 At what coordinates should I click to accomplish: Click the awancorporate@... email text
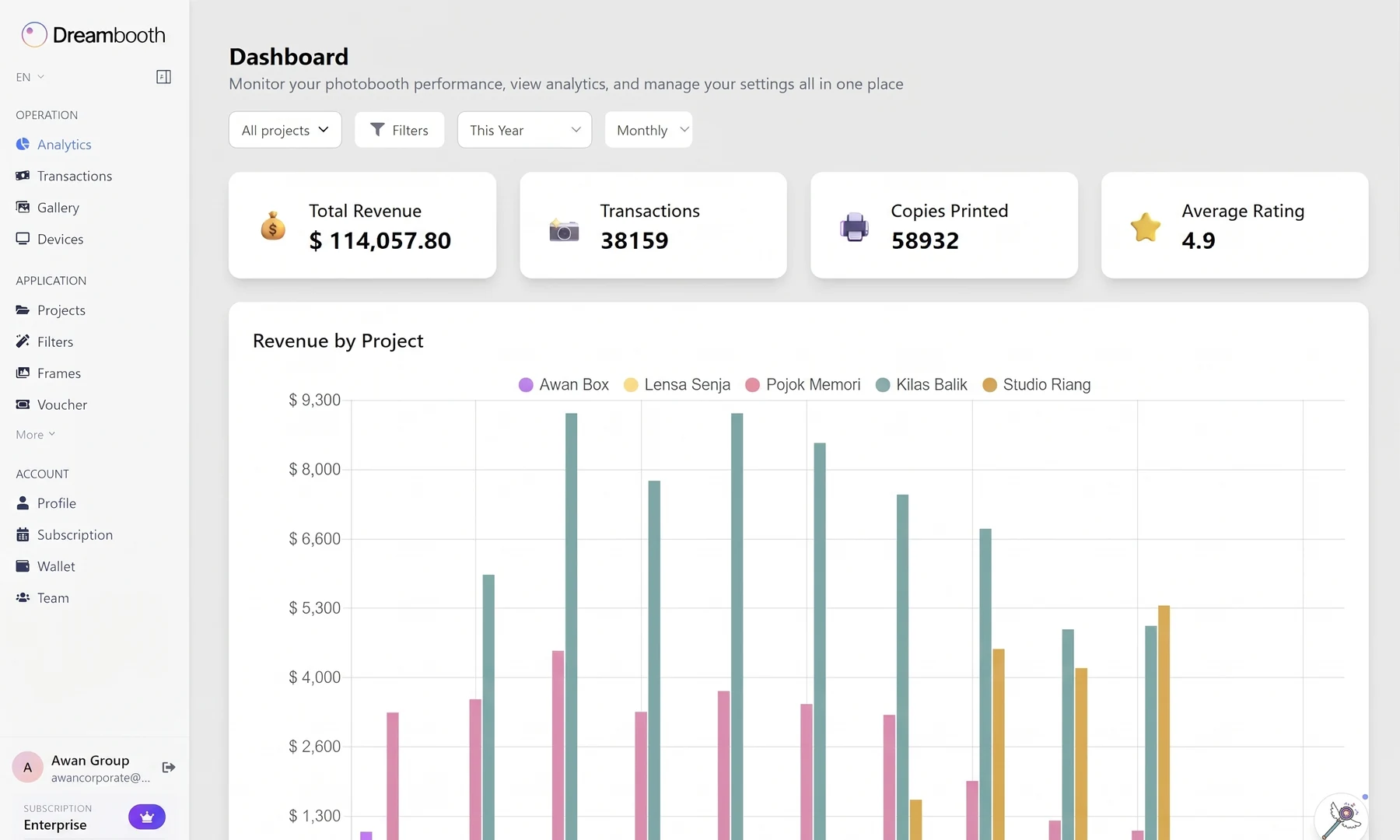[x=101, y=778]
